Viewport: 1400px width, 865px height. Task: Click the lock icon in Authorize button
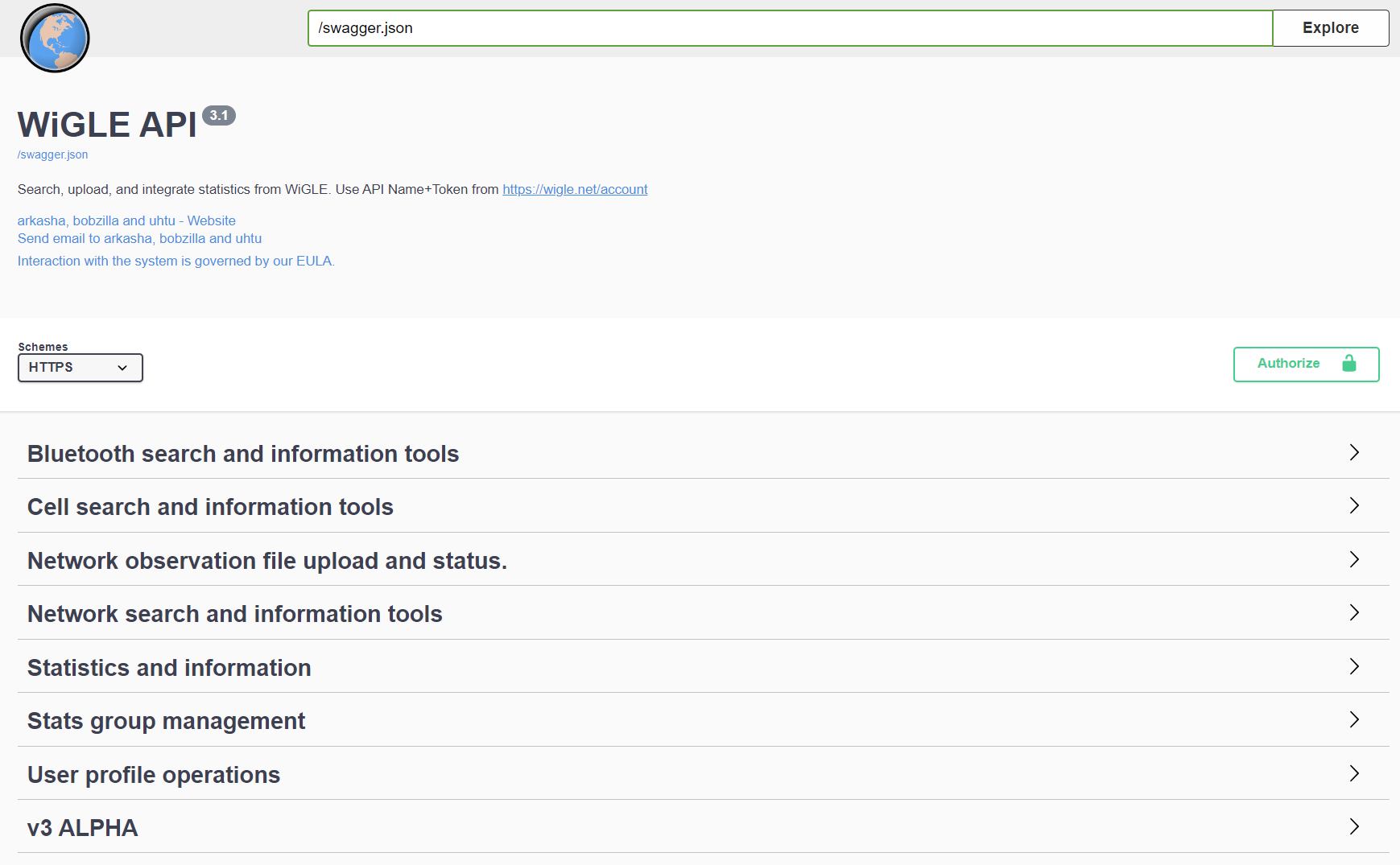pos(1349,364)
